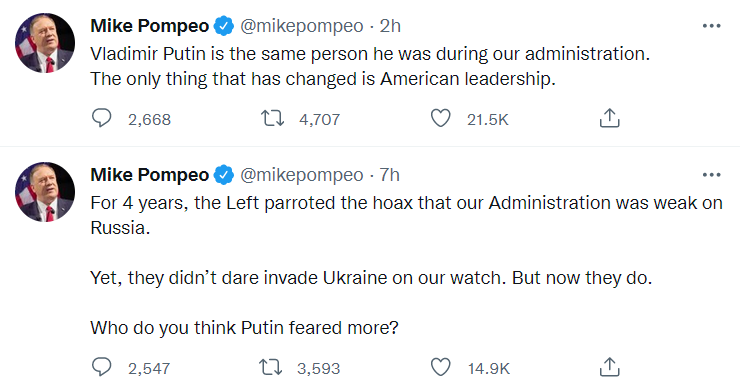Image resolution: width=740 pixels, height=391 pixels.
Task: Click @mikepompeo handle in second tweet
Action: (302, 175)
